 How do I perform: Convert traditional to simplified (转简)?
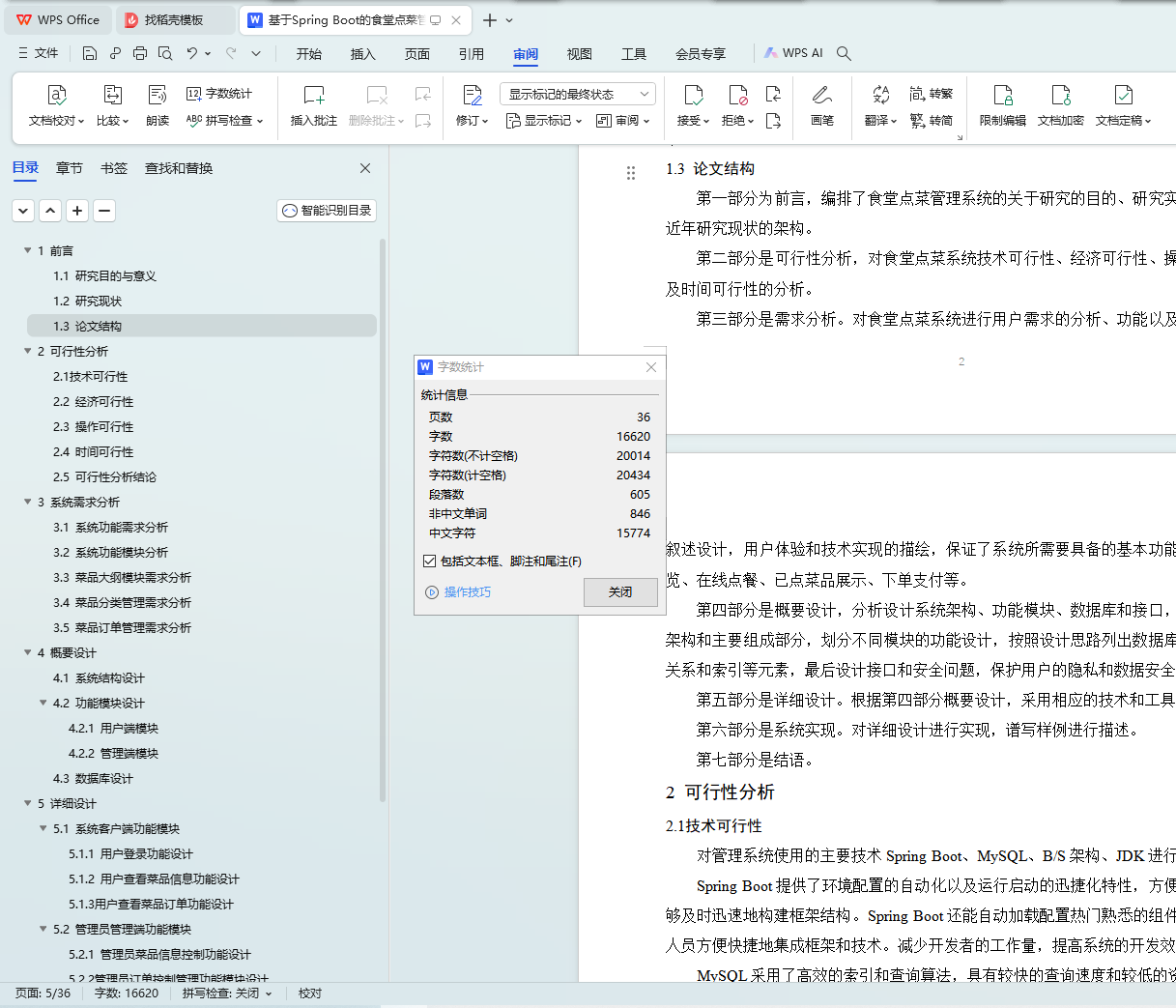tap(932, 121)
